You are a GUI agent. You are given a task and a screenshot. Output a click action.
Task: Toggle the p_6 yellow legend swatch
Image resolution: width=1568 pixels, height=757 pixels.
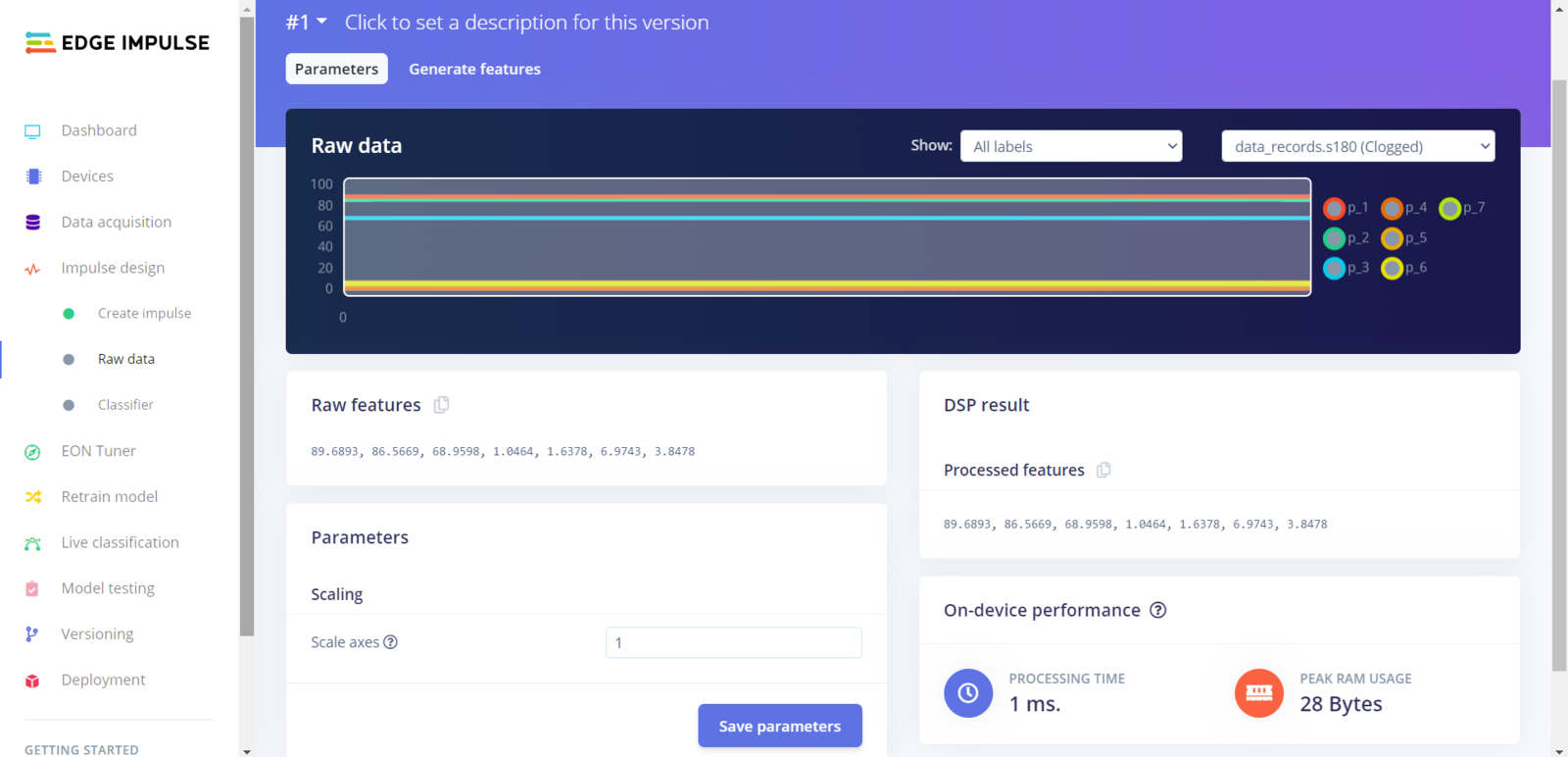(x=1392, y=268)
